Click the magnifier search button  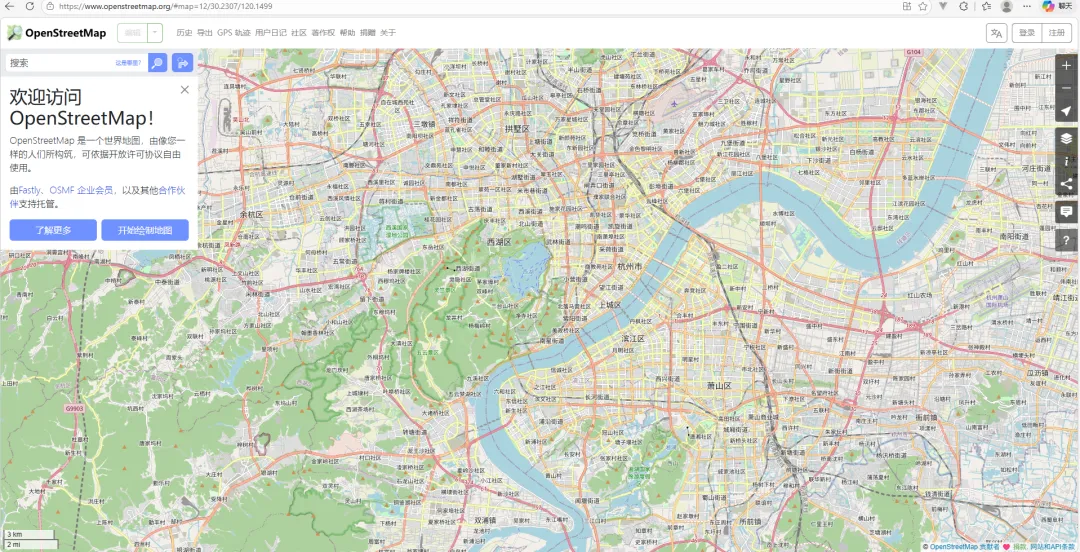[158, 63]
